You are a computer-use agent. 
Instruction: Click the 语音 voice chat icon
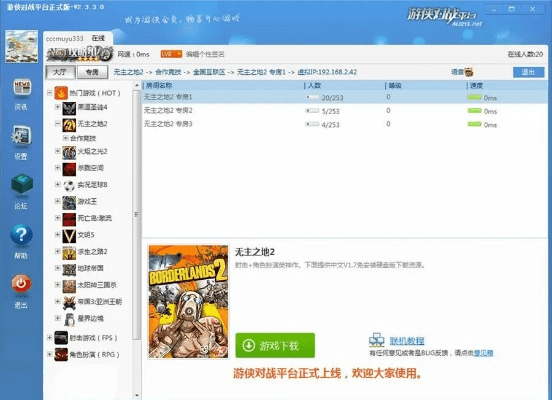tap(469, 72)
